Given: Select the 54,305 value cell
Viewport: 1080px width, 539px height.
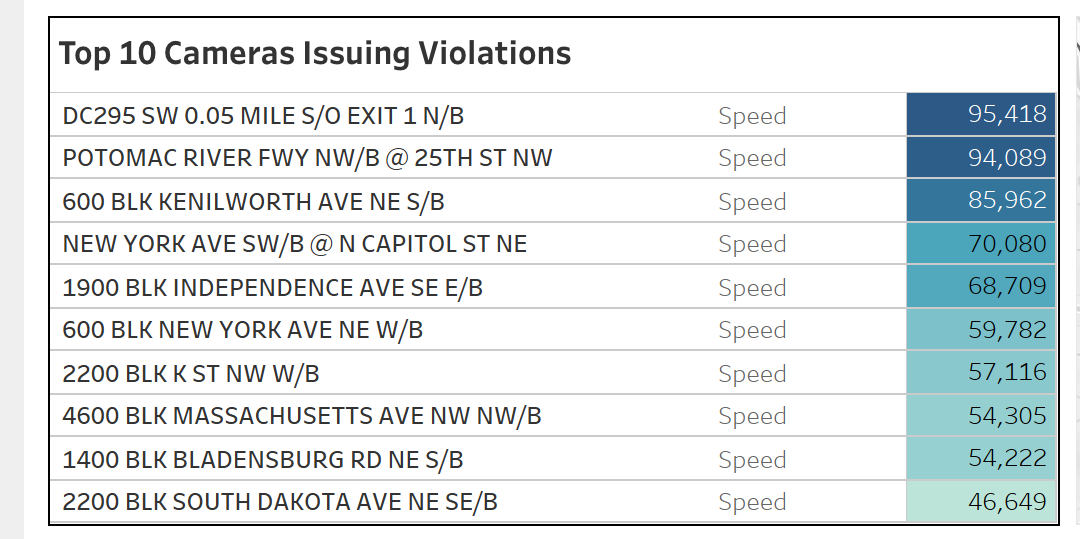Looking at the screenshot, I should pyautogui.click(x=981, y=416).
